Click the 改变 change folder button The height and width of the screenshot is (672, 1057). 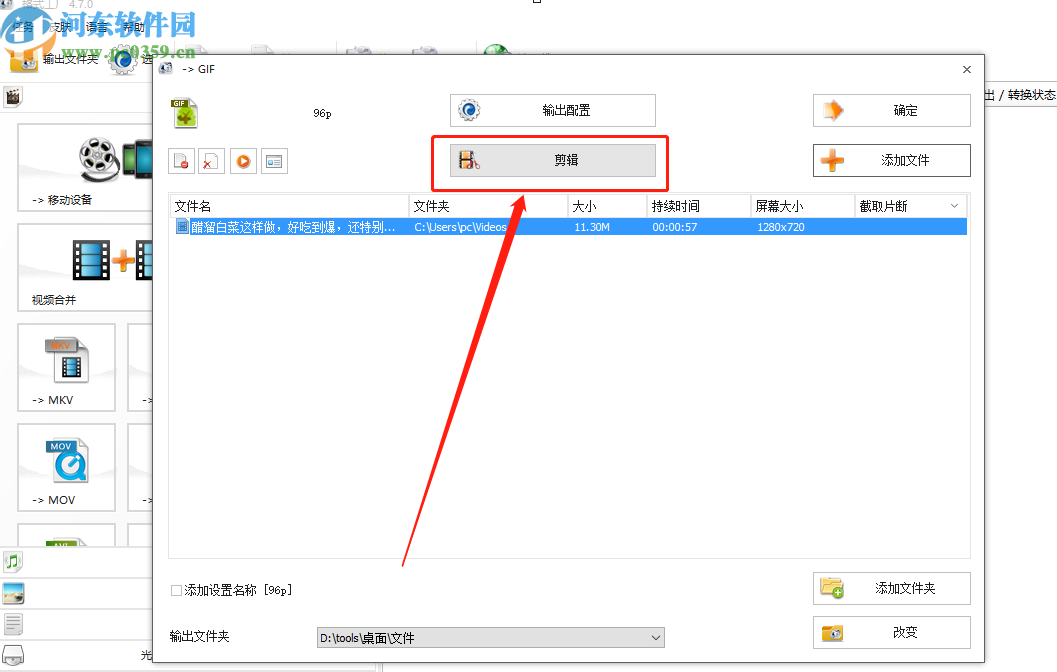click(892, 632)
